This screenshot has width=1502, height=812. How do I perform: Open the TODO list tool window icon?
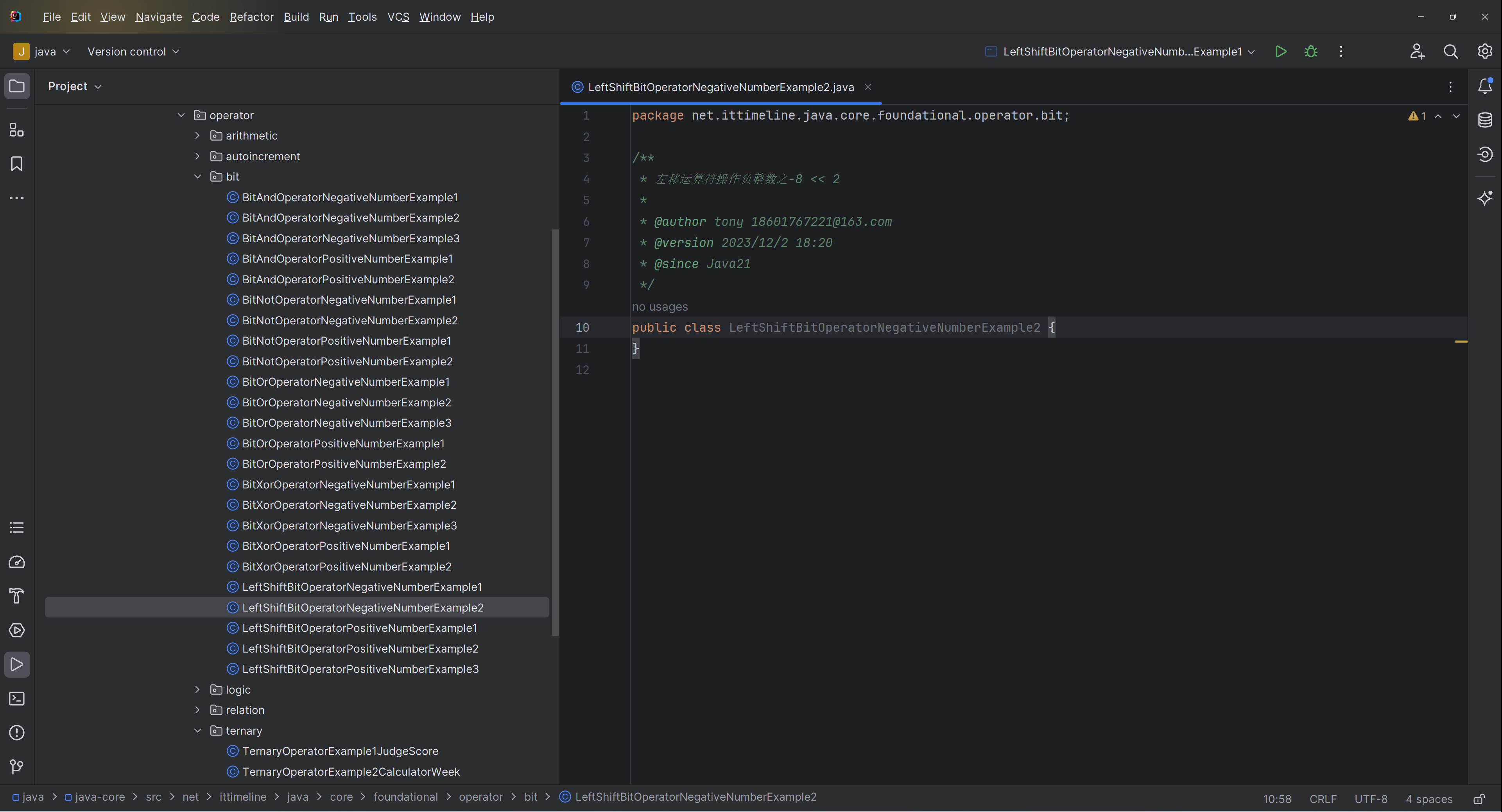click(17, 528)
